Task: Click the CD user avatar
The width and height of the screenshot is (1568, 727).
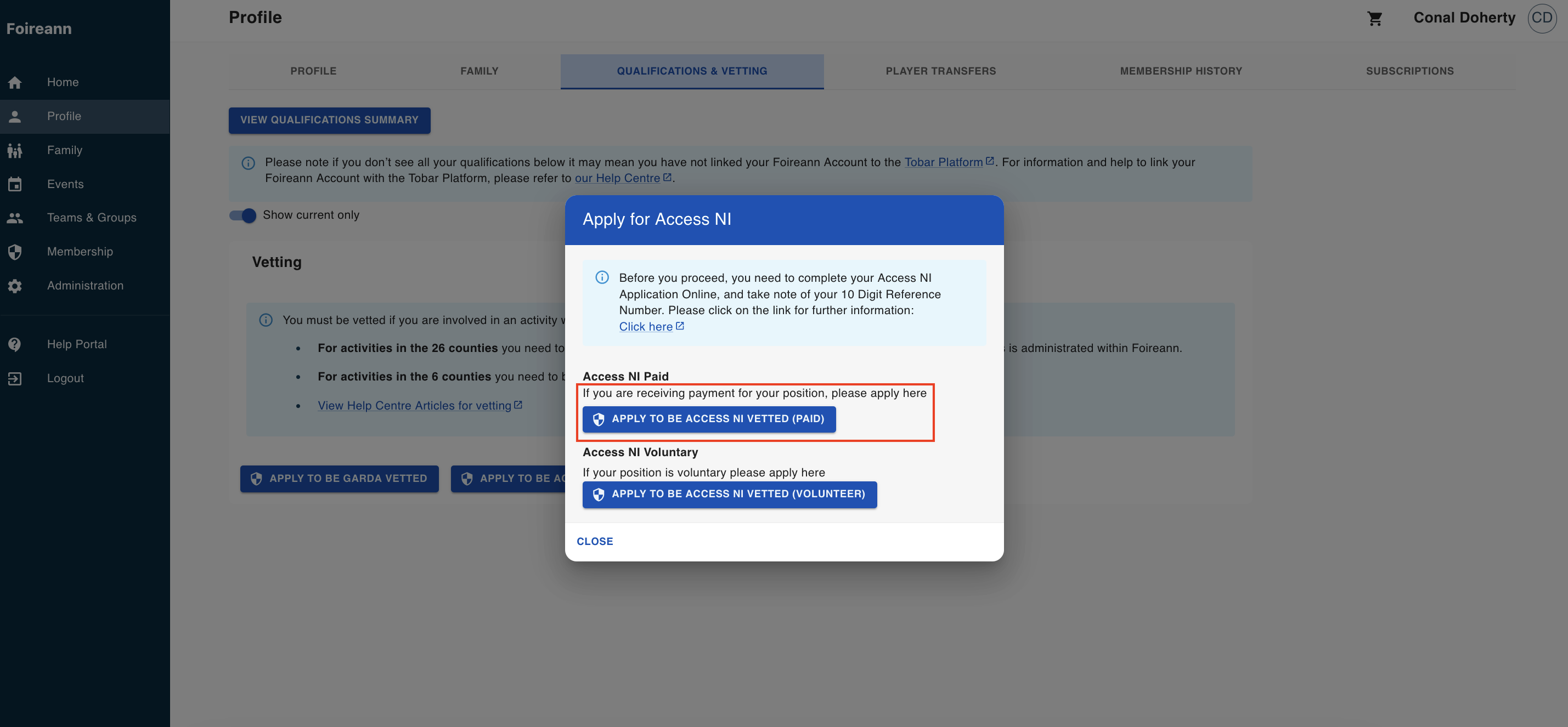Action: point(1541,18)
